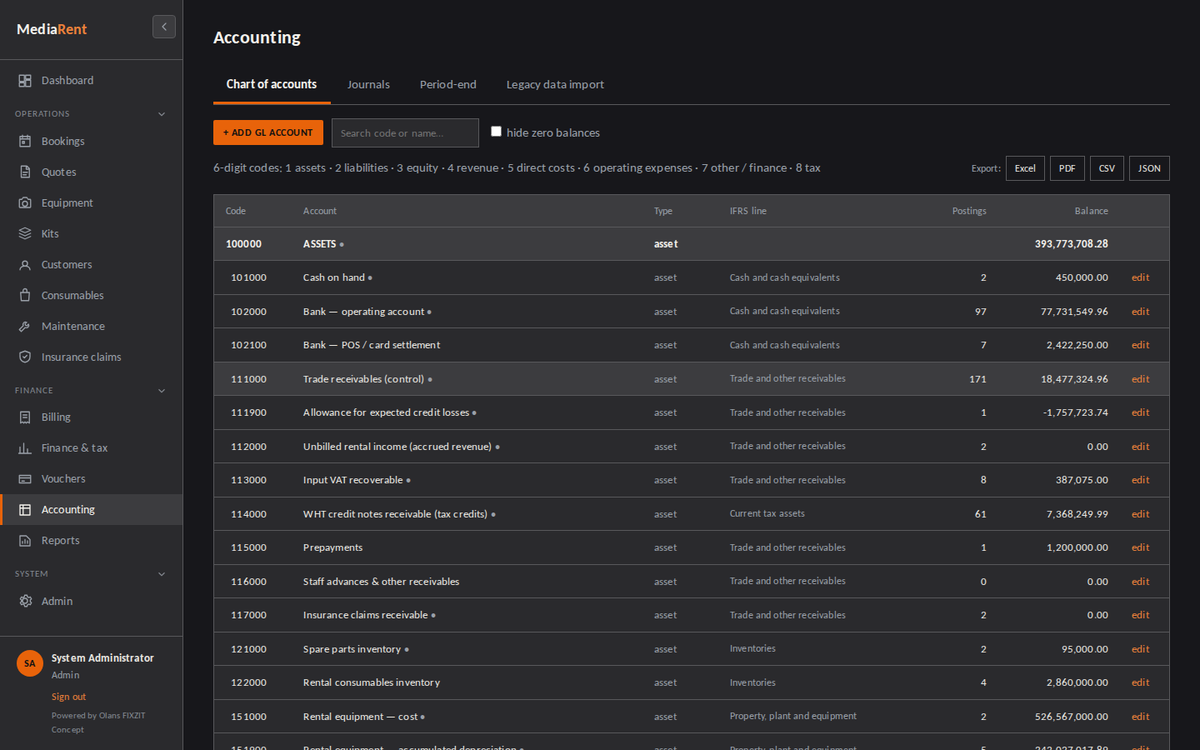Select the Chart of accounts tab
This screenshot has width=1200, height=750.
[x=272, y=85]
